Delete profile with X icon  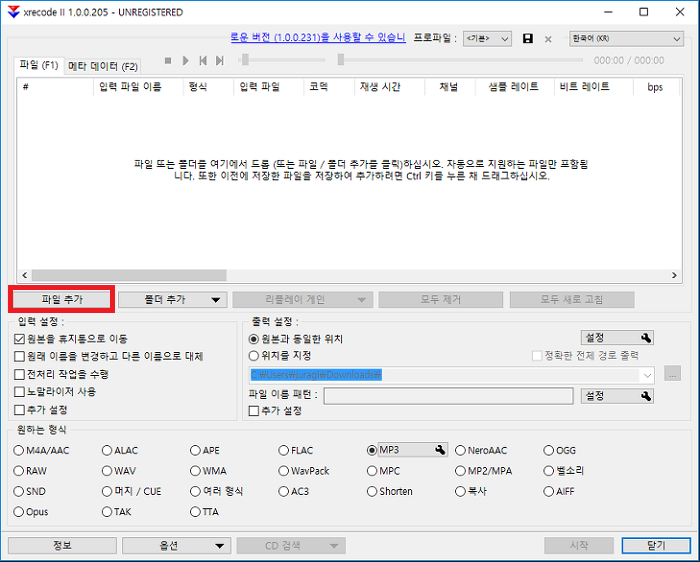click(548, 39)
